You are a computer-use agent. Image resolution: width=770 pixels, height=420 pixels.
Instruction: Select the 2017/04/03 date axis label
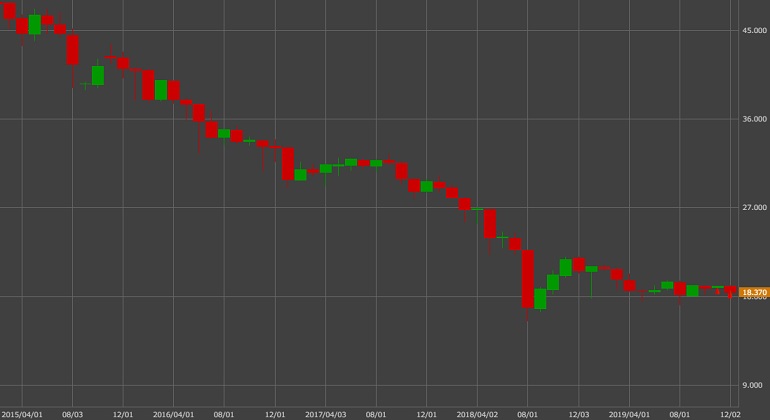point(326,415)
